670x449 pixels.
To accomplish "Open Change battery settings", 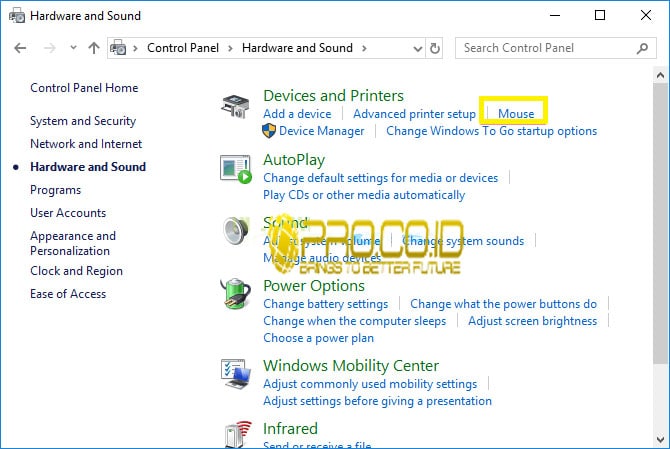I will click(x=326, y=304).
